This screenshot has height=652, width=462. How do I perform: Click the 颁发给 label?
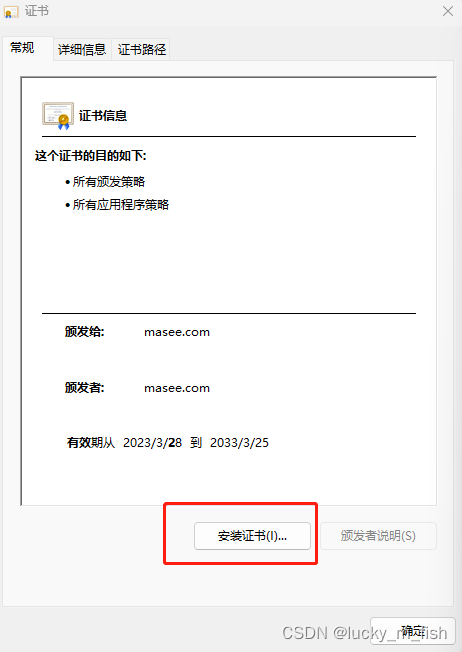pyautogui.click(x=84, y=332)
